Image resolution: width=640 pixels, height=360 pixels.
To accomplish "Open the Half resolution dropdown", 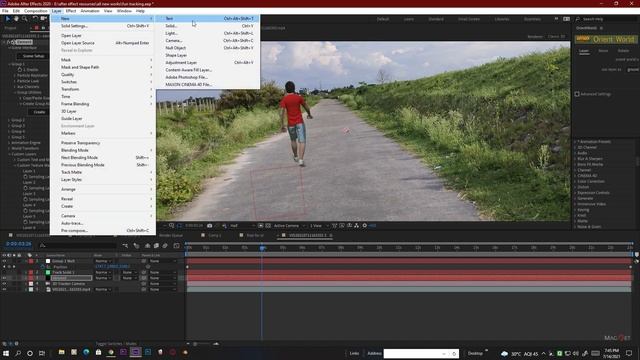I will (241, 226).
